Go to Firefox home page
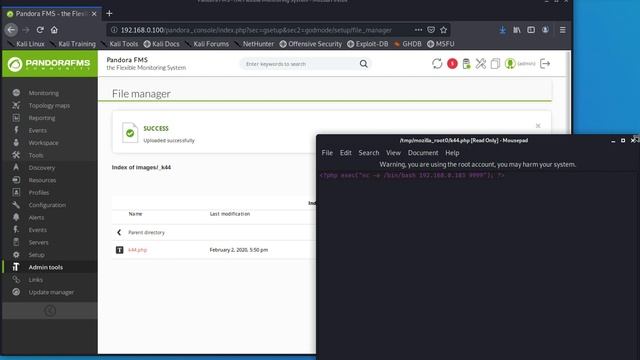The width and height of the screenshot is (640, 360). point(54,30)
